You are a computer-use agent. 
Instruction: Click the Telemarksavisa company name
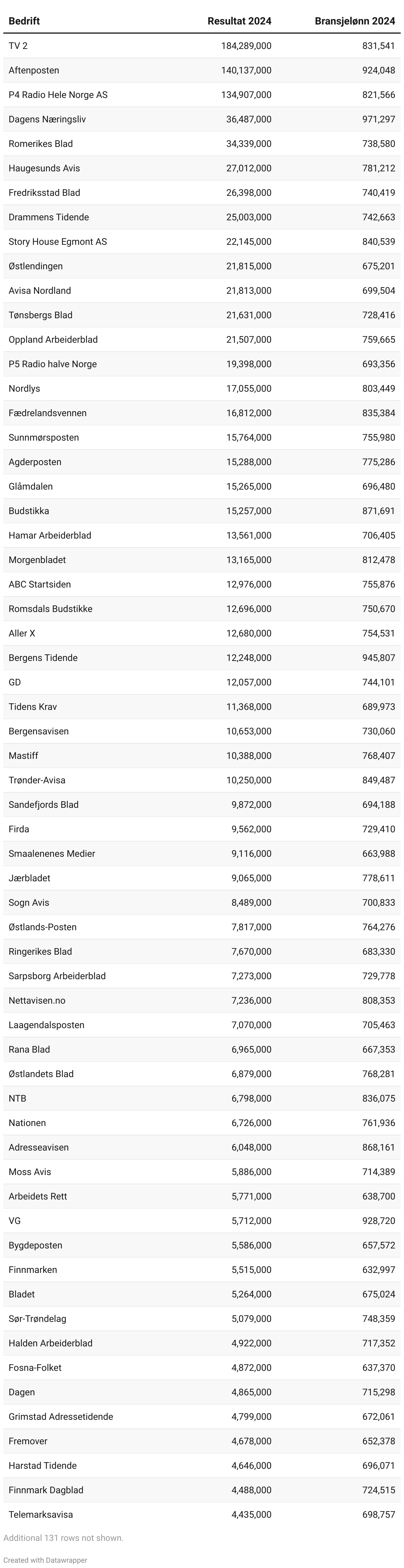41,1514
